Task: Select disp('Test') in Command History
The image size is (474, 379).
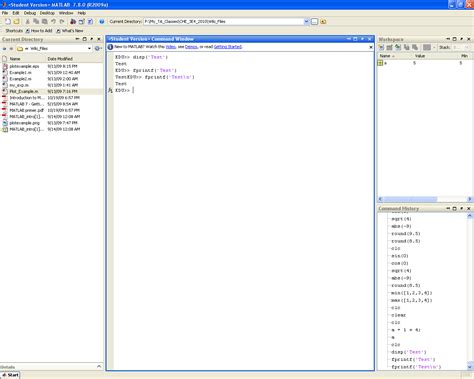Action: click(x=409, y=352)
